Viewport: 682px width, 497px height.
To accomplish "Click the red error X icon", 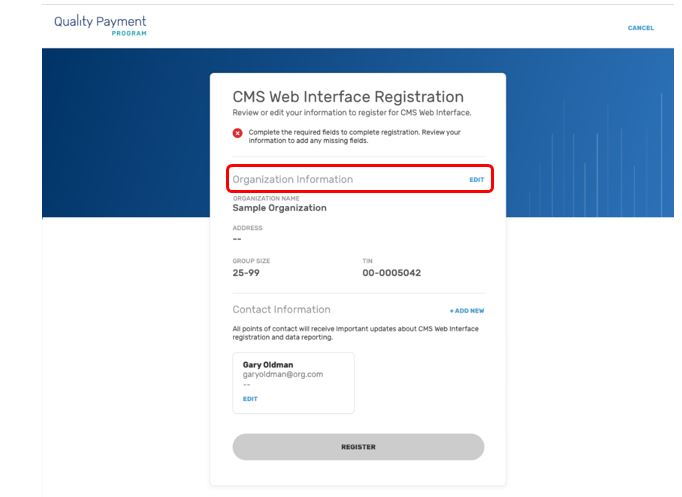I will [238, 132].
